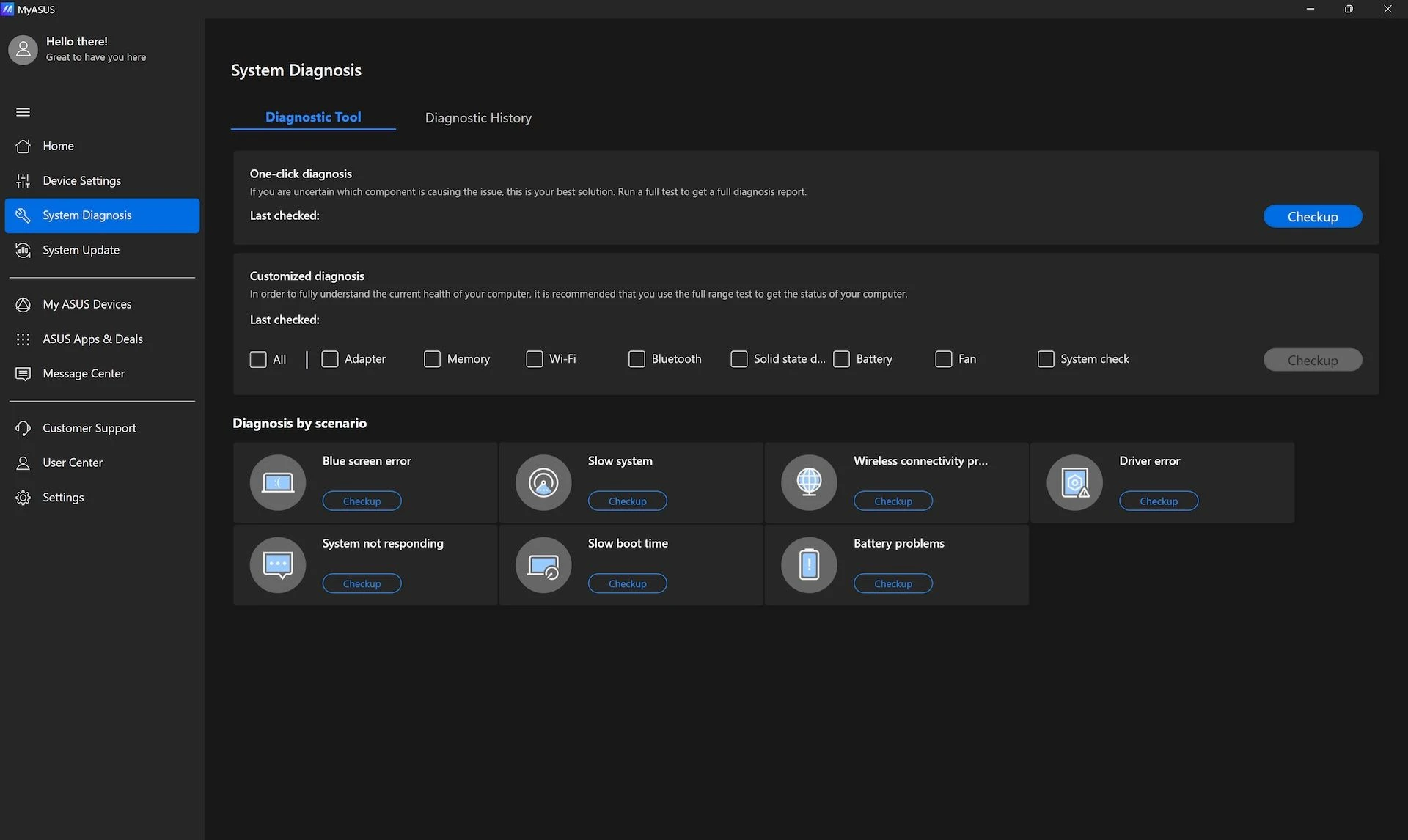Start System not responding Checkup

[x=362, y=583]
